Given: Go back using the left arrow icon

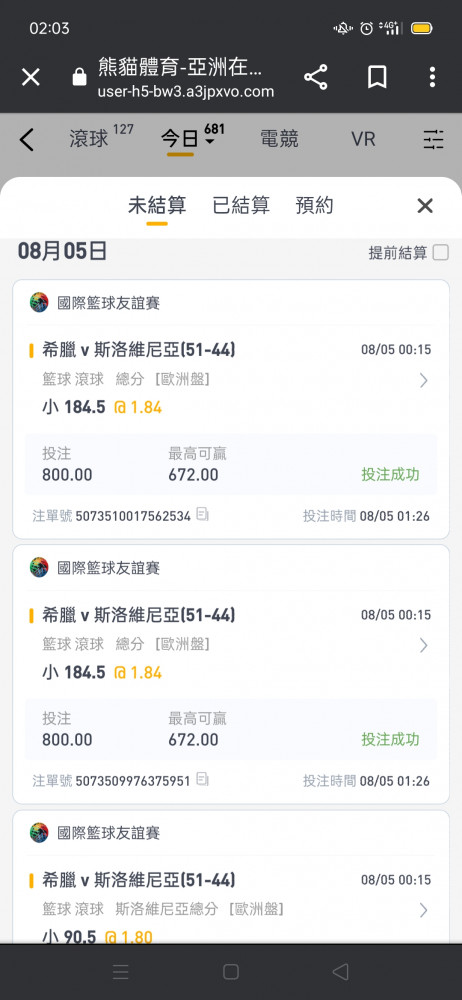Looking at the screenshot, I should tap(26, 139).
